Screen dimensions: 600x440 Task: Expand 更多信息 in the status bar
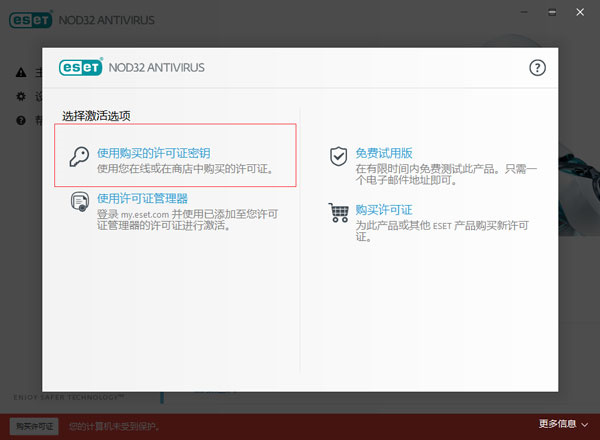(557, 425)
